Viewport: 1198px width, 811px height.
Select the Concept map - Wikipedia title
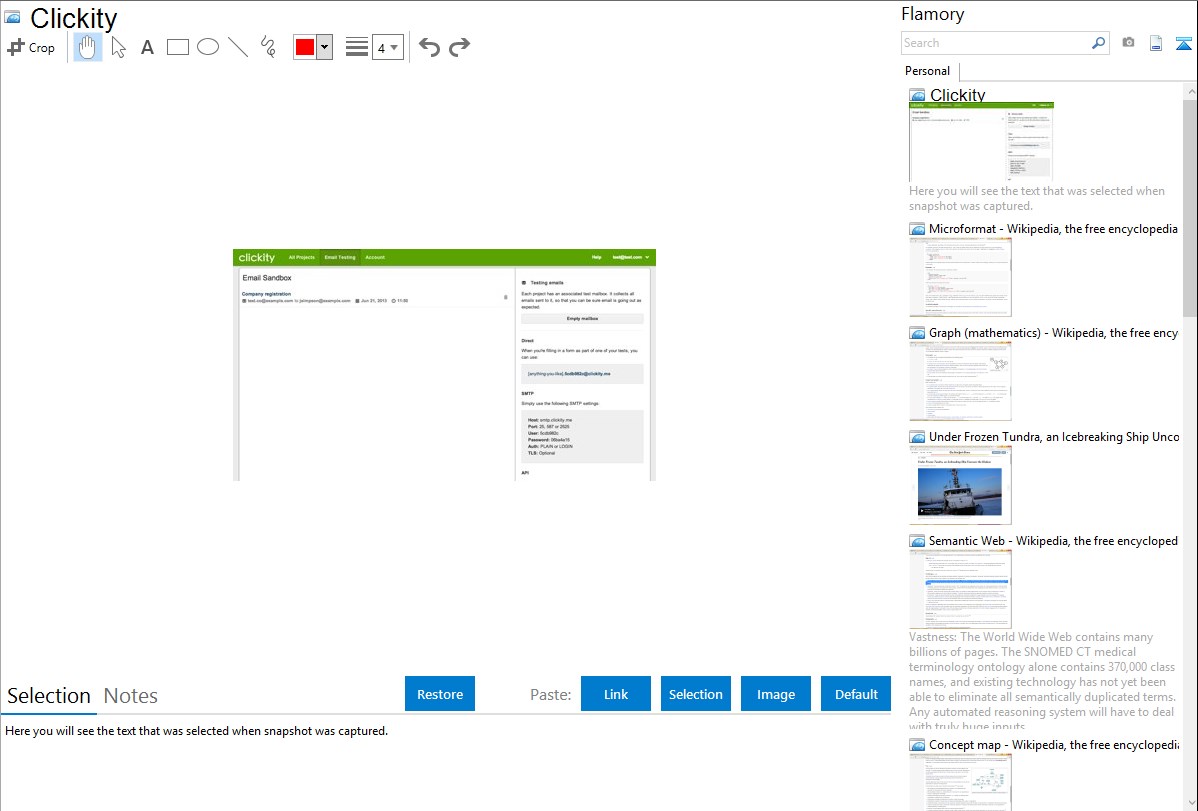pyautogui.click(x=1053, y=744)
